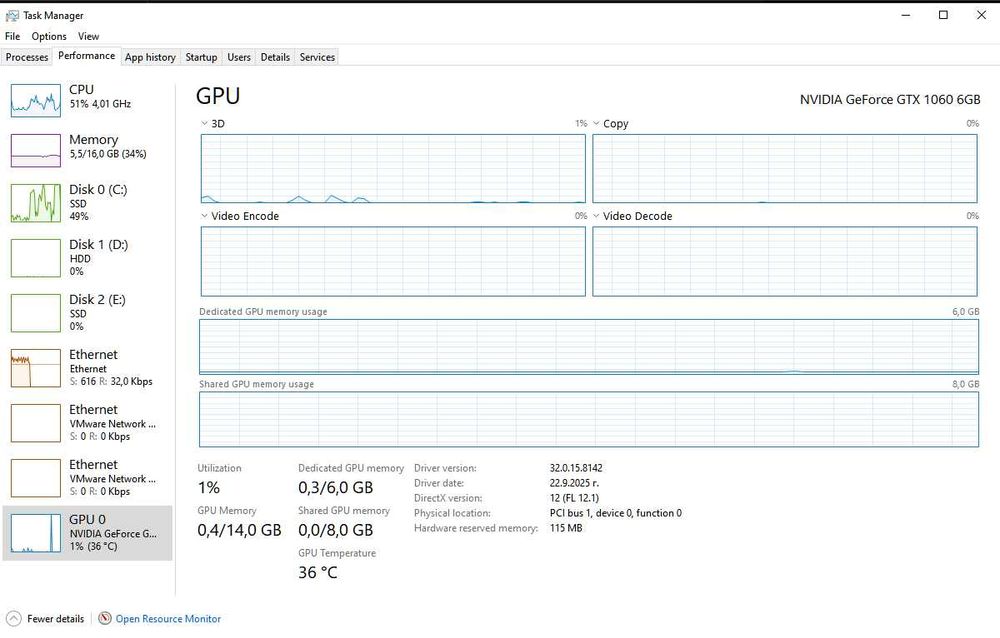Open Resource Monitor link
The height and width of the screenshot is (638, 1000).
168,618
